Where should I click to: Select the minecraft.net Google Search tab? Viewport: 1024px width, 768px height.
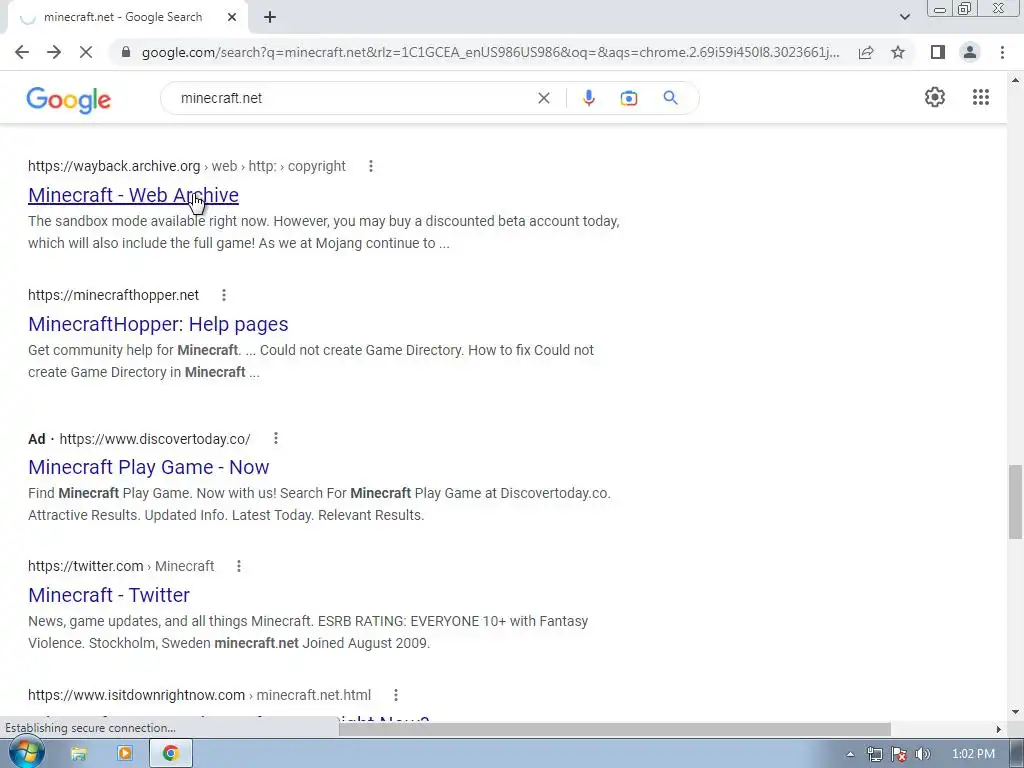point(123,17)
